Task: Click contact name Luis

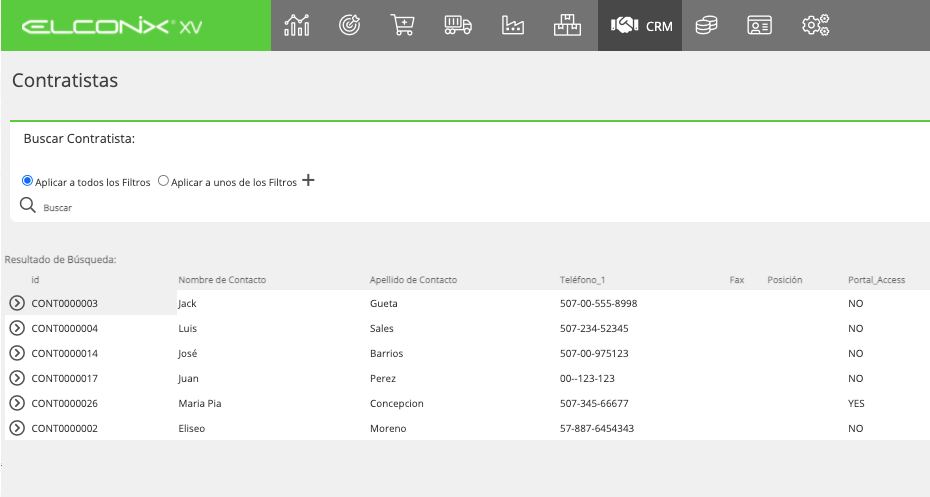Action: (187, 328)
